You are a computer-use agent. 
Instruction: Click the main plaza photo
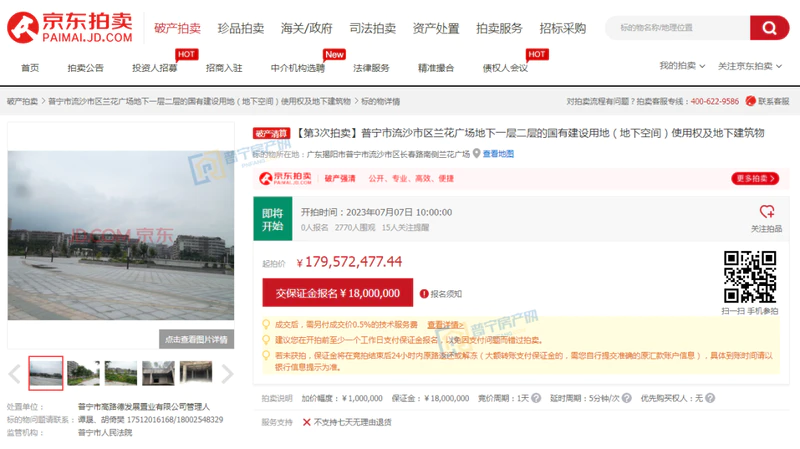point(121,235)
